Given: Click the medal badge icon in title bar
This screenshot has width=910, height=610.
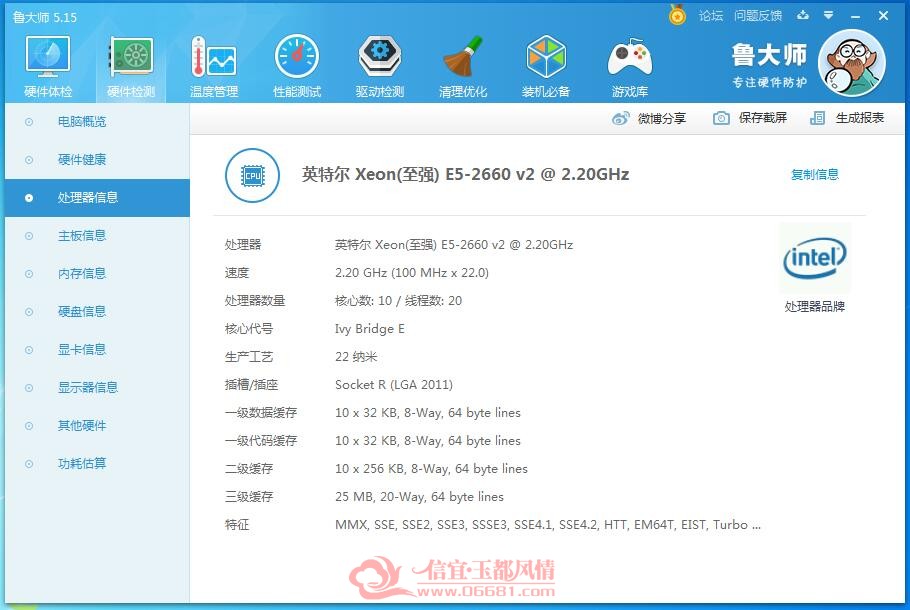Looking at the screenshot, I should pyautogui.click(x=677, y=15).
